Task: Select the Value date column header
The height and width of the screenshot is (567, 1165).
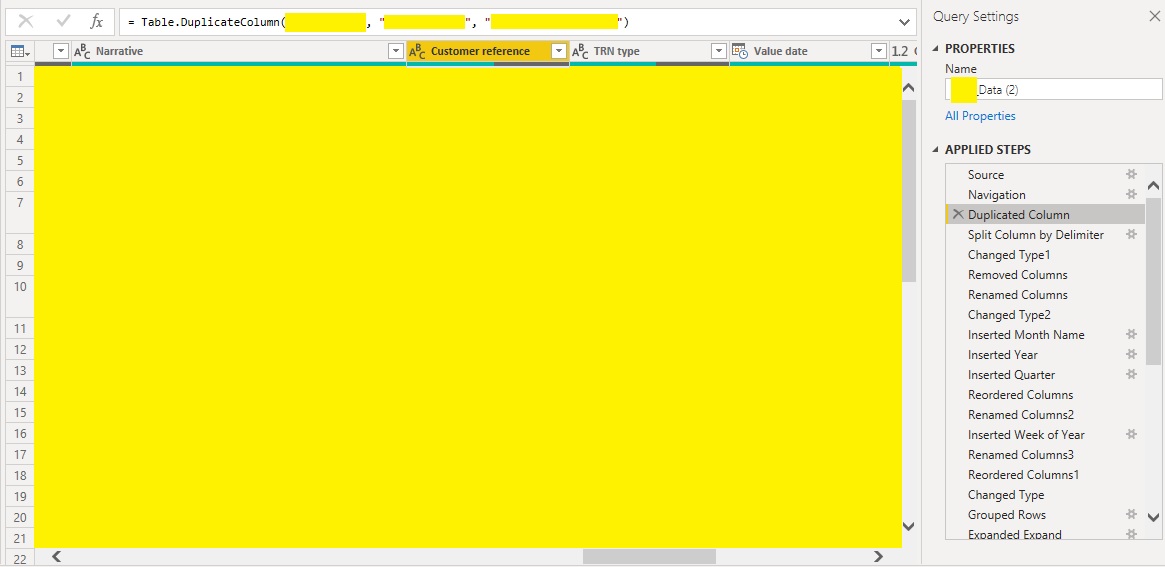Action: click(x=809, y=51)
